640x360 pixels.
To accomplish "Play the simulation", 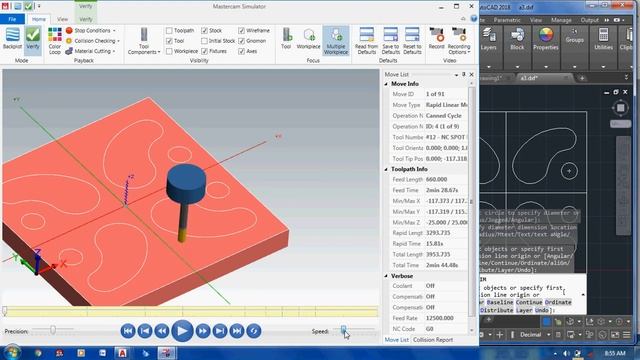I will coord(182,331).
